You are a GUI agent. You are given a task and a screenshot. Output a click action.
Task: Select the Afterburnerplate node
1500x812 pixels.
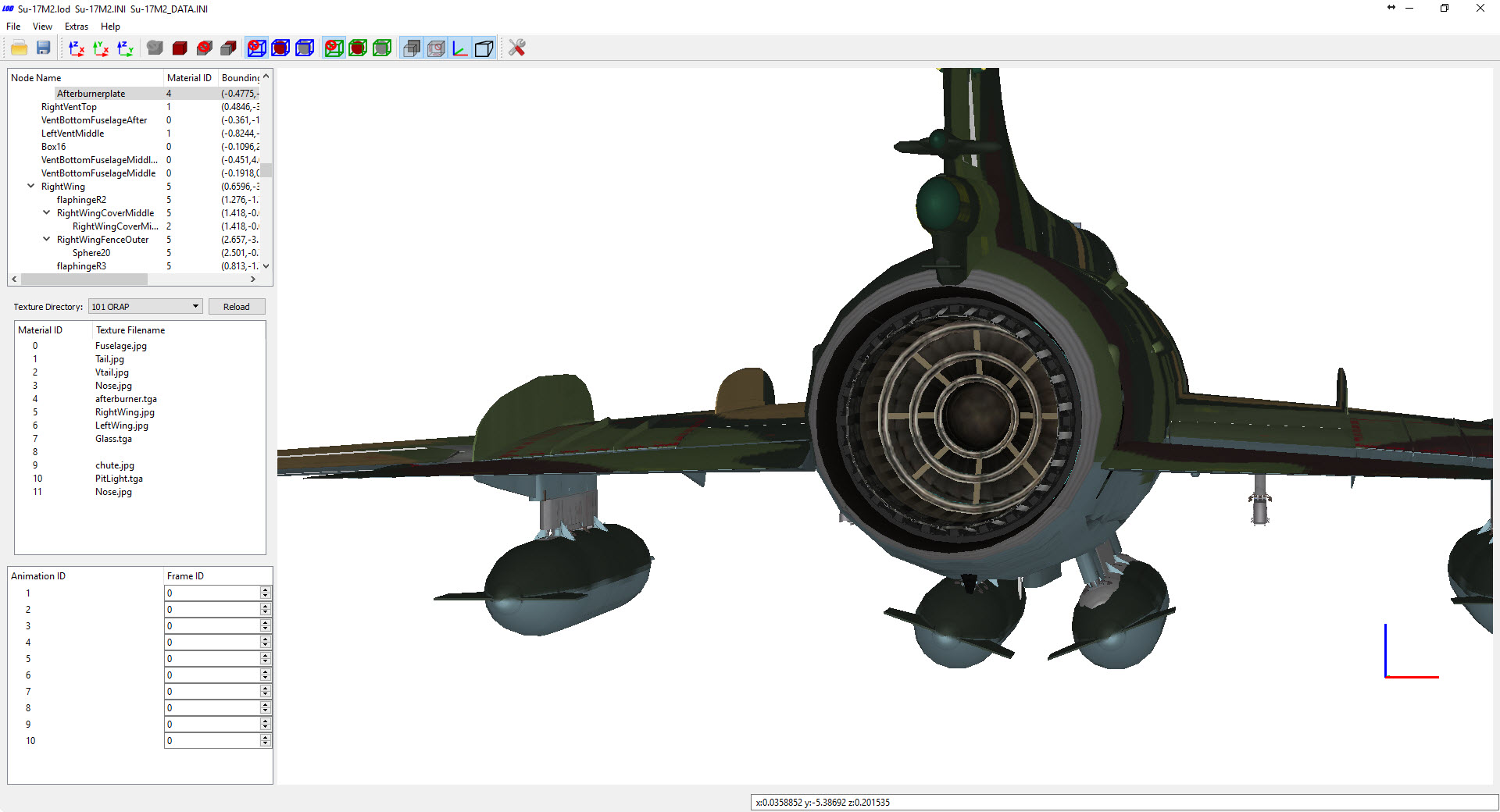tap(91, 94)
